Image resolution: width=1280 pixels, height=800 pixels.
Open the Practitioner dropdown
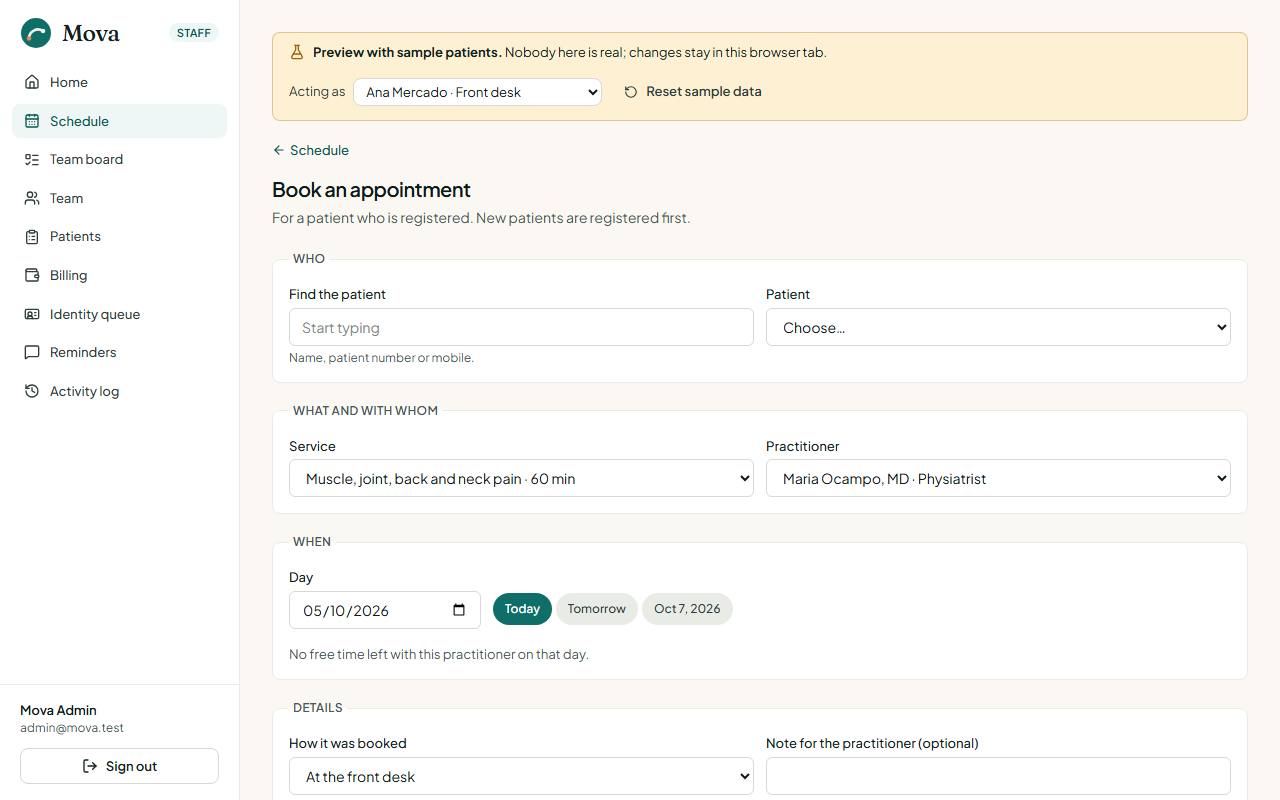pos(998,478)
